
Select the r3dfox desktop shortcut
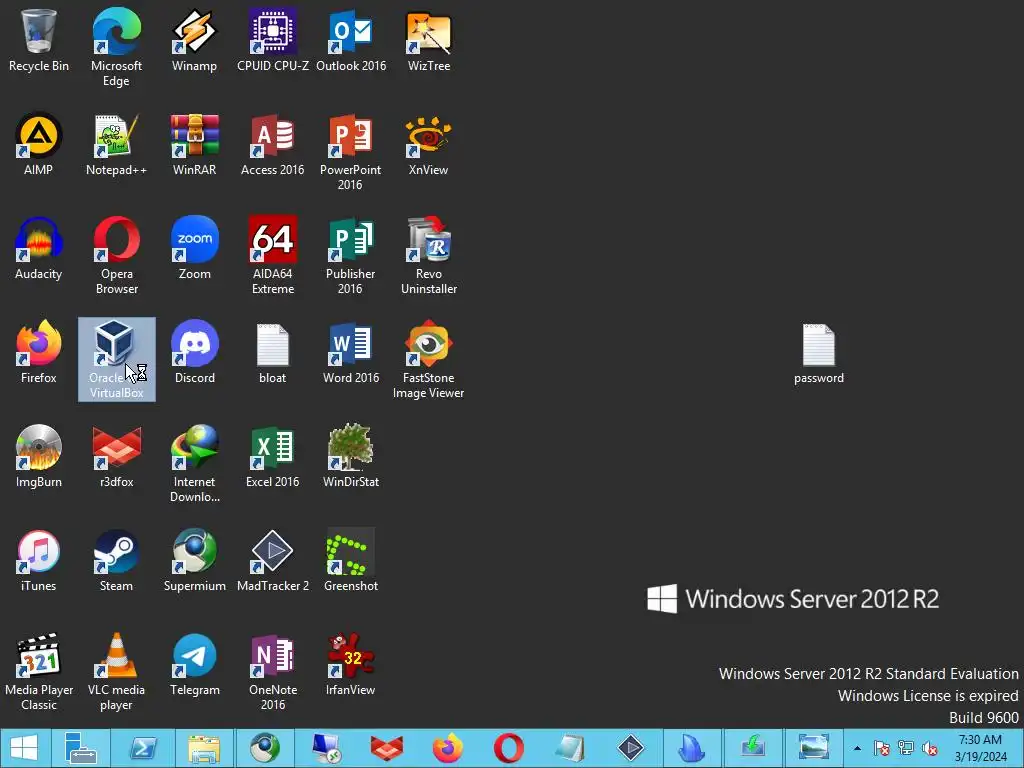click(x=116, y=456)
